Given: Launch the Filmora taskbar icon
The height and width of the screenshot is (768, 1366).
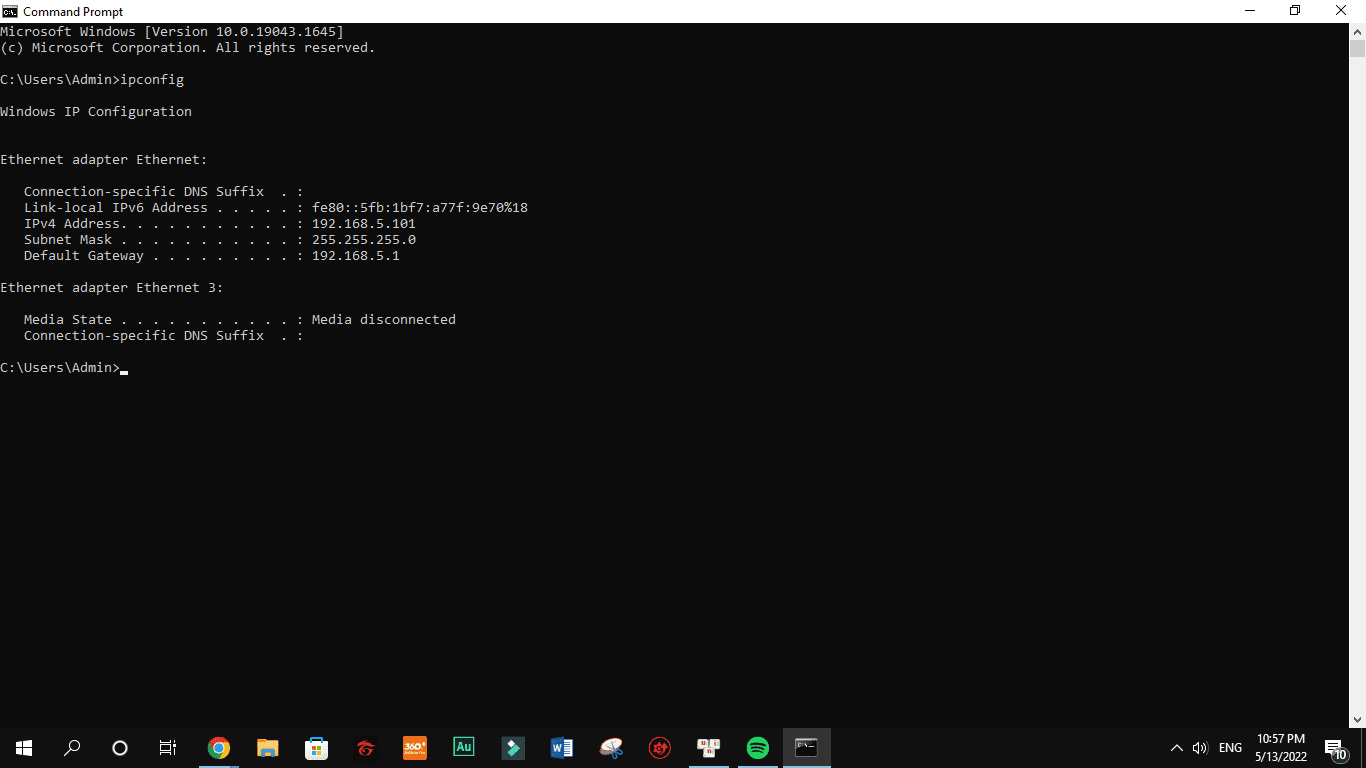Looking at the screenshot, I should tap(513, 747).
